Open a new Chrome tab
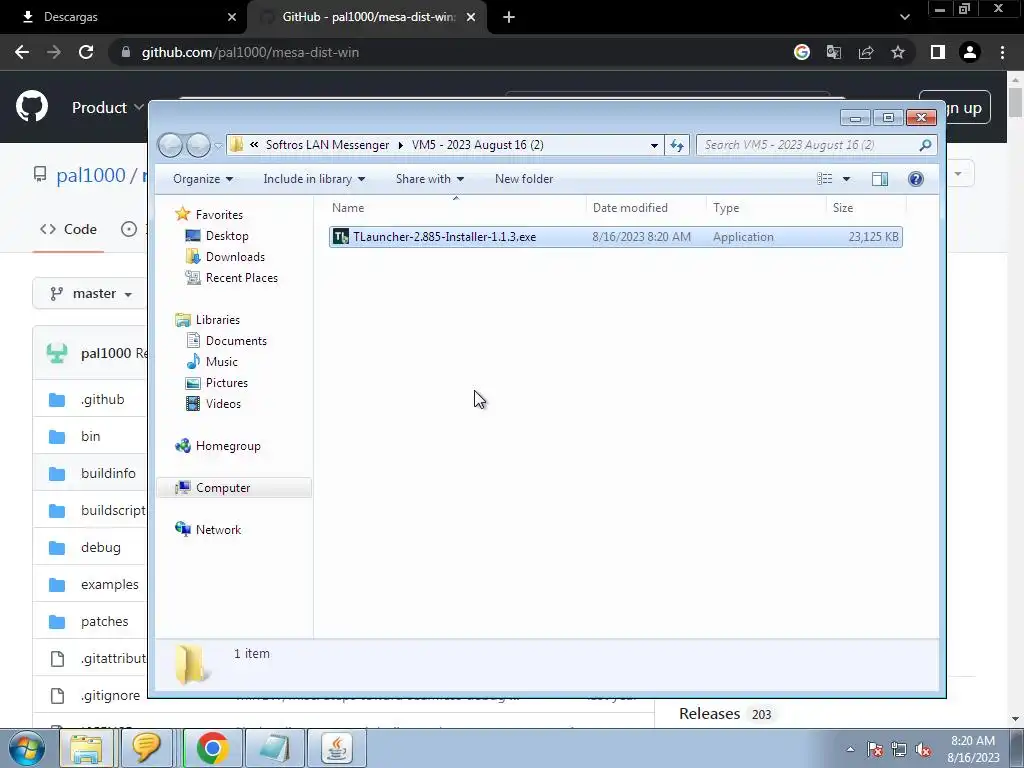The height and width of the screenshot is (768, 1024). tap(509, 17)
